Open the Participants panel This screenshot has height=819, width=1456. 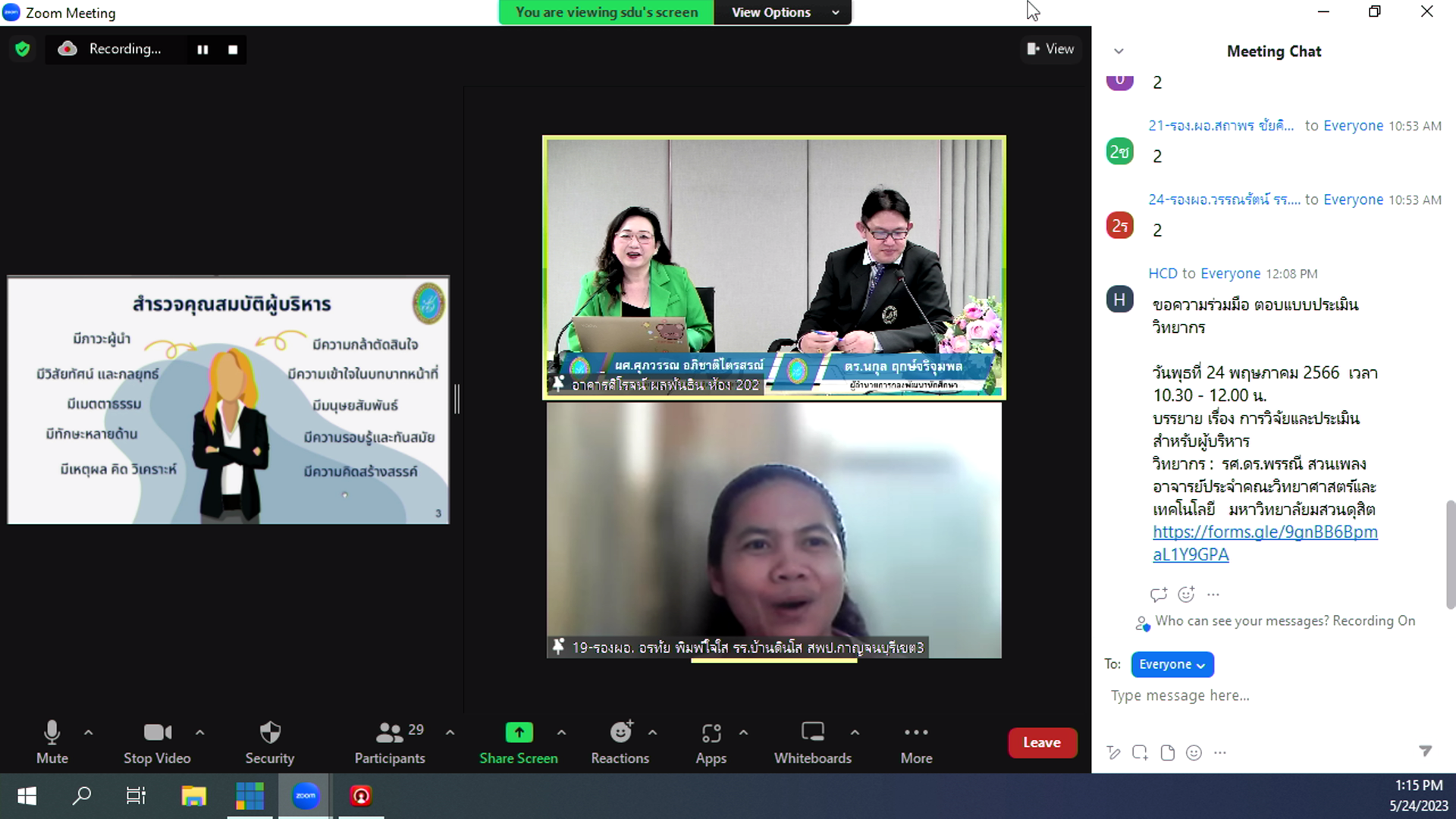[390, 742]
